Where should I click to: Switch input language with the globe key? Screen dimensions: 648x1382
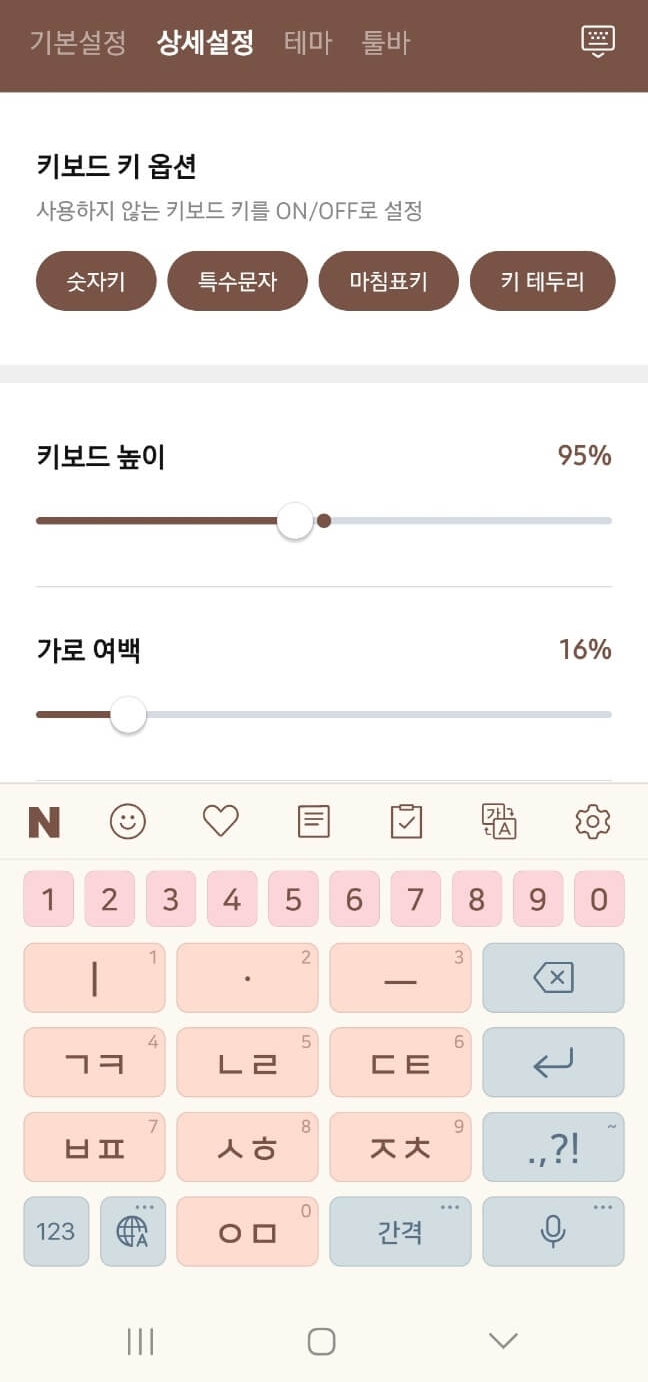[x=133, y=1231]
